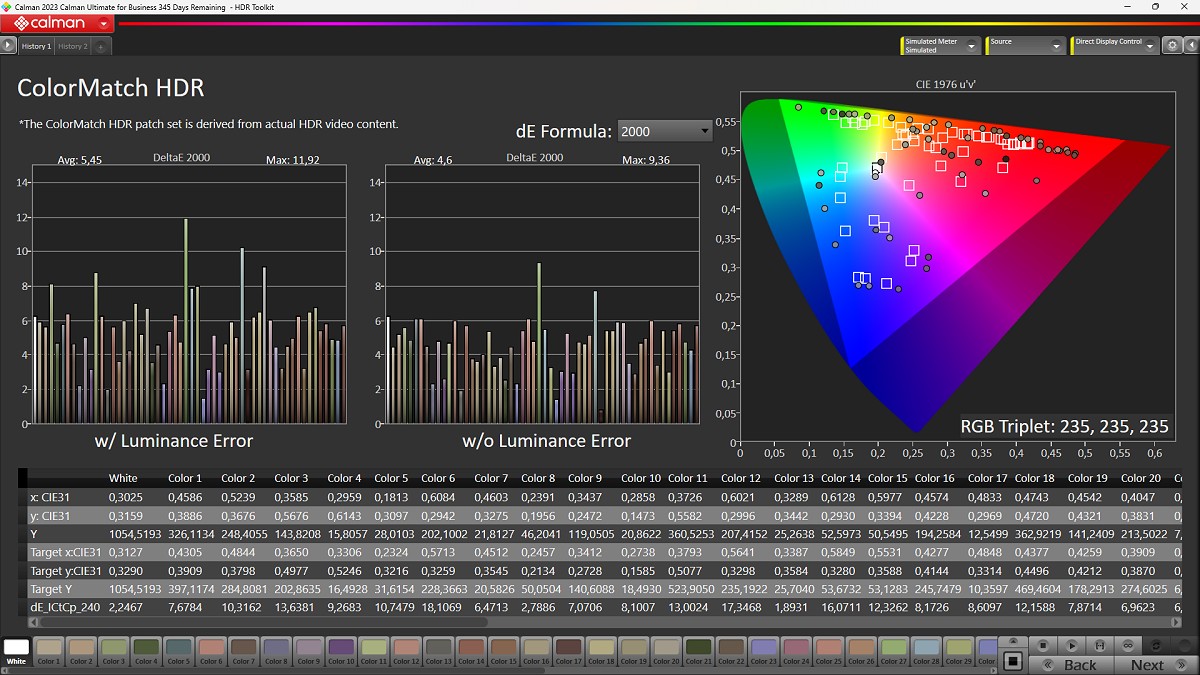Image resolution: width=1200 pixels, height=675 pixels.
Task: Toggle continuous read infinity icon
Action: coord(1128,646)
